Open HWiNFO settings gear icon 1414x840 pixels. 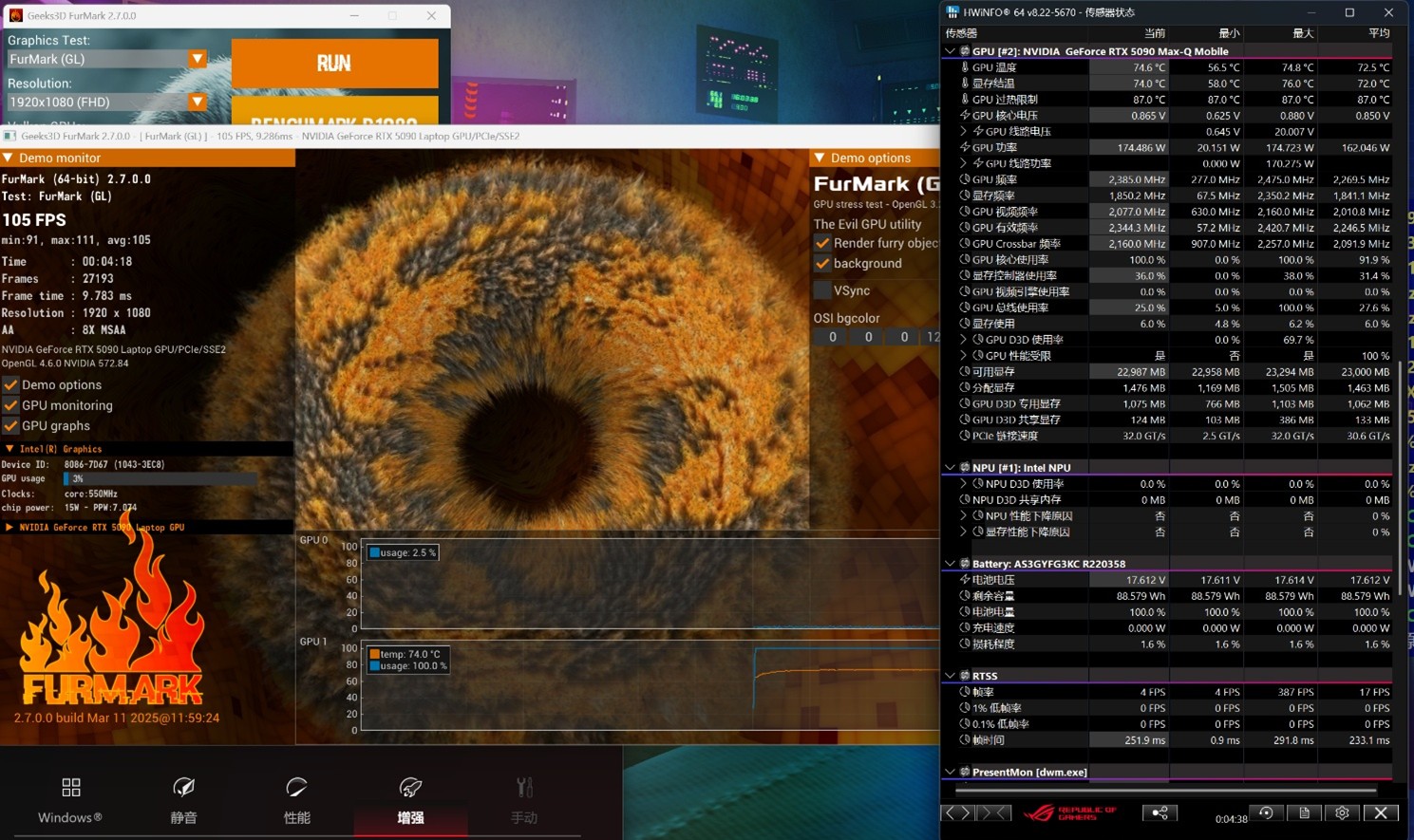[1342, 813]
